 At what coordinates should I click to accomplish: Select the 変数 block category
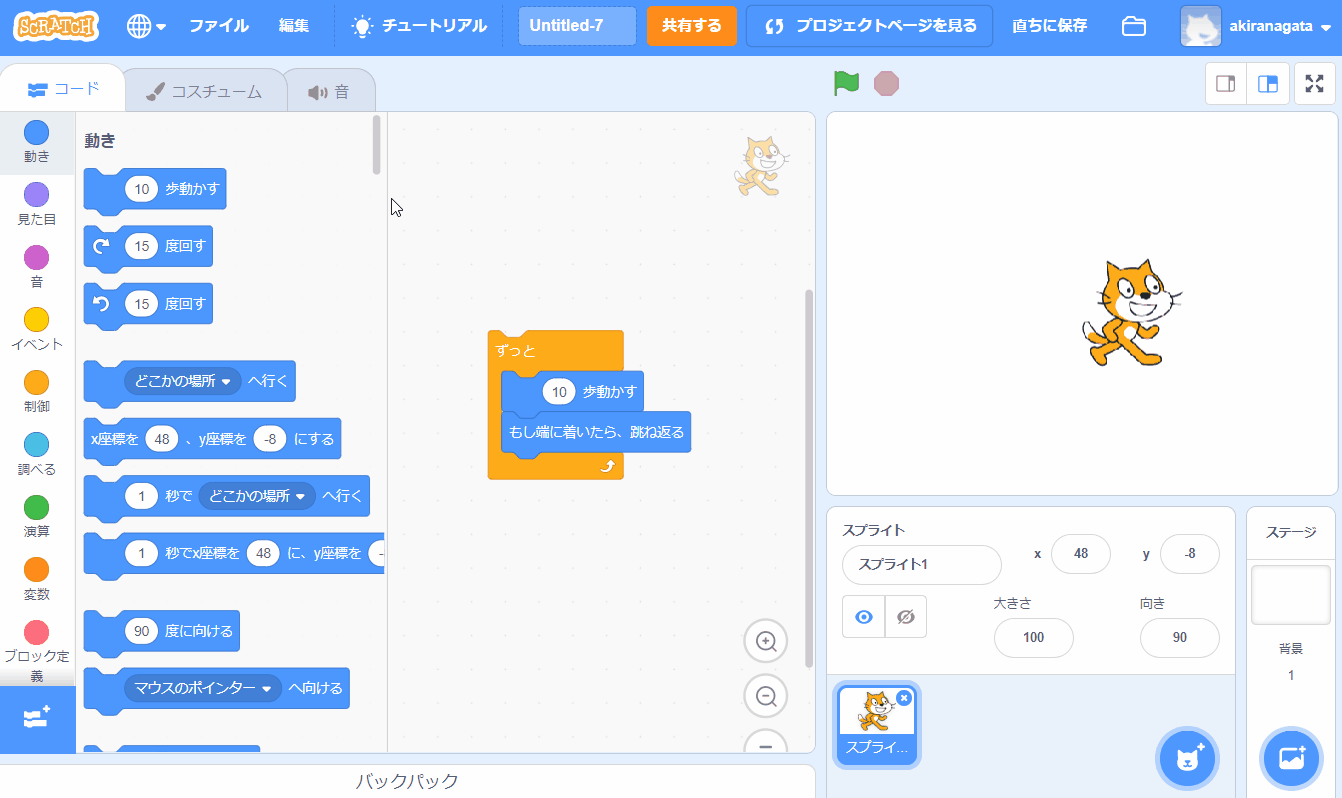pos(37,579)
